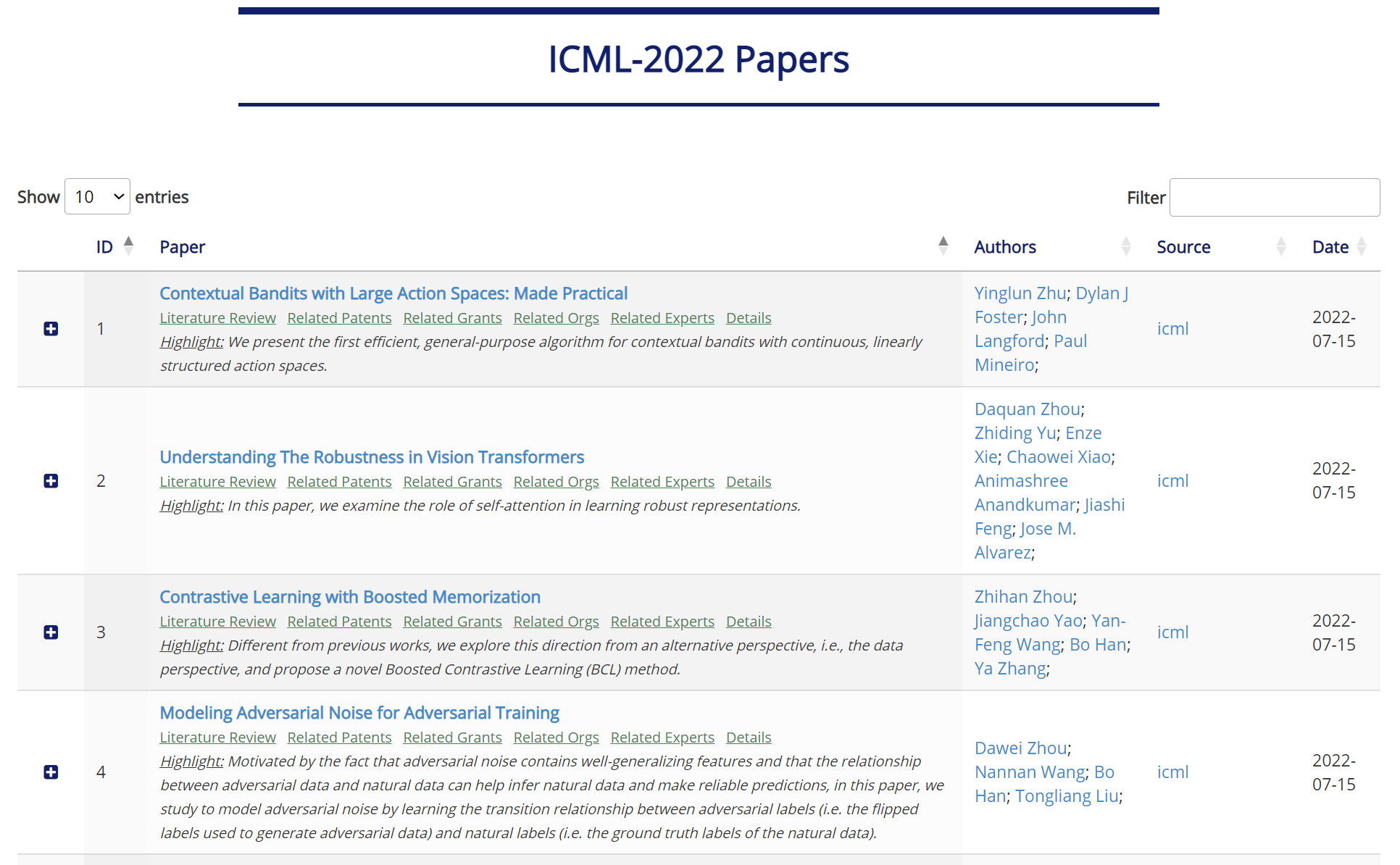Open author Chaowei Xiao's page
Viewport: 1400px width, 865px height.
click(1059, 457)
